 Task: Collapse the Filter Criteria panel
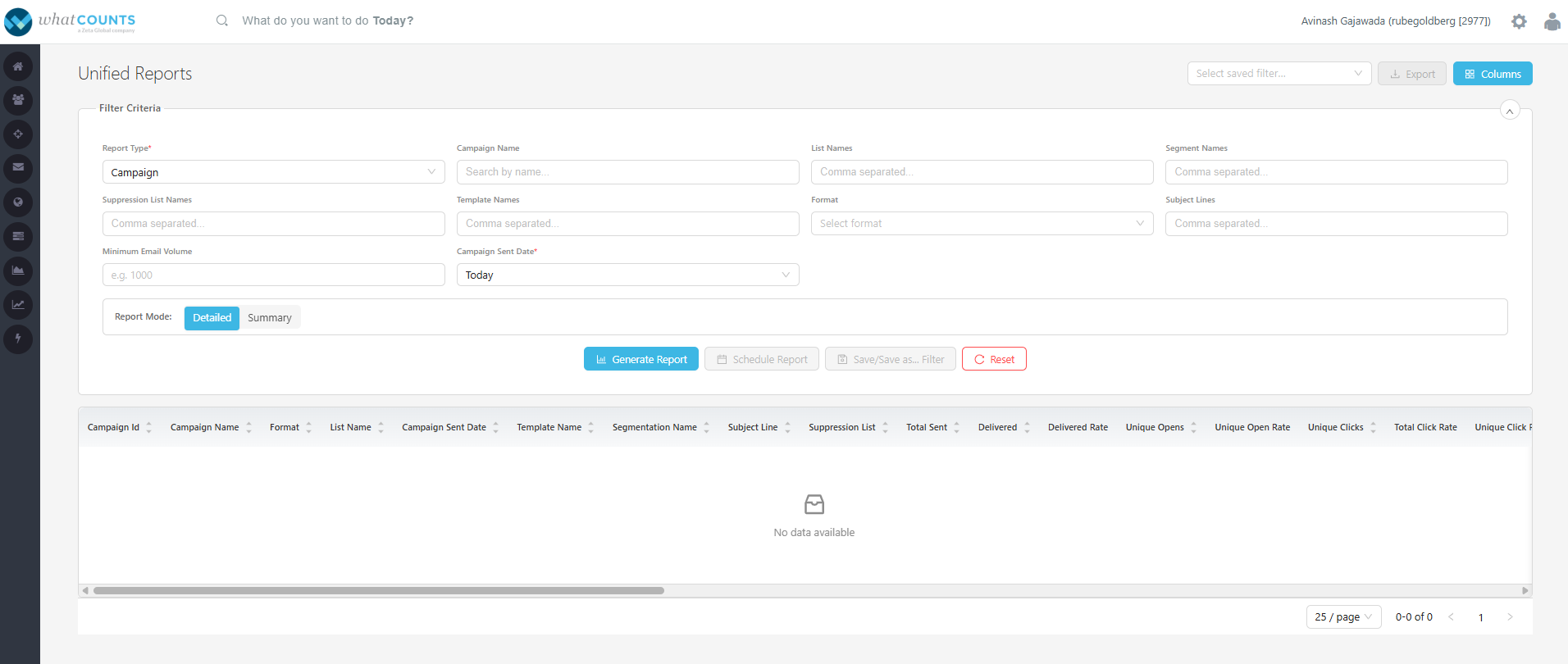click(1510, 111)
